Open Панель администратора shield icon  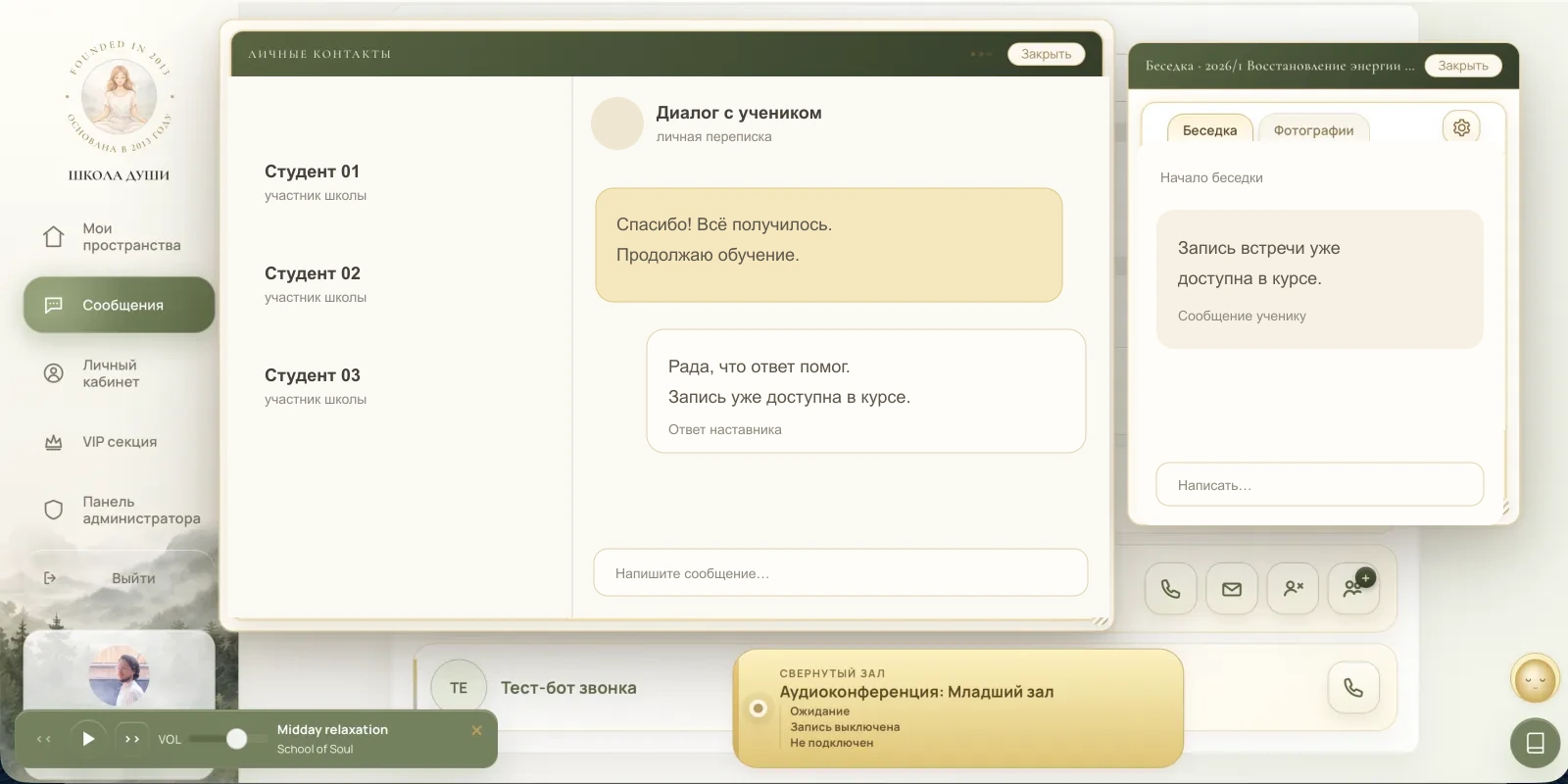point(54,510)
